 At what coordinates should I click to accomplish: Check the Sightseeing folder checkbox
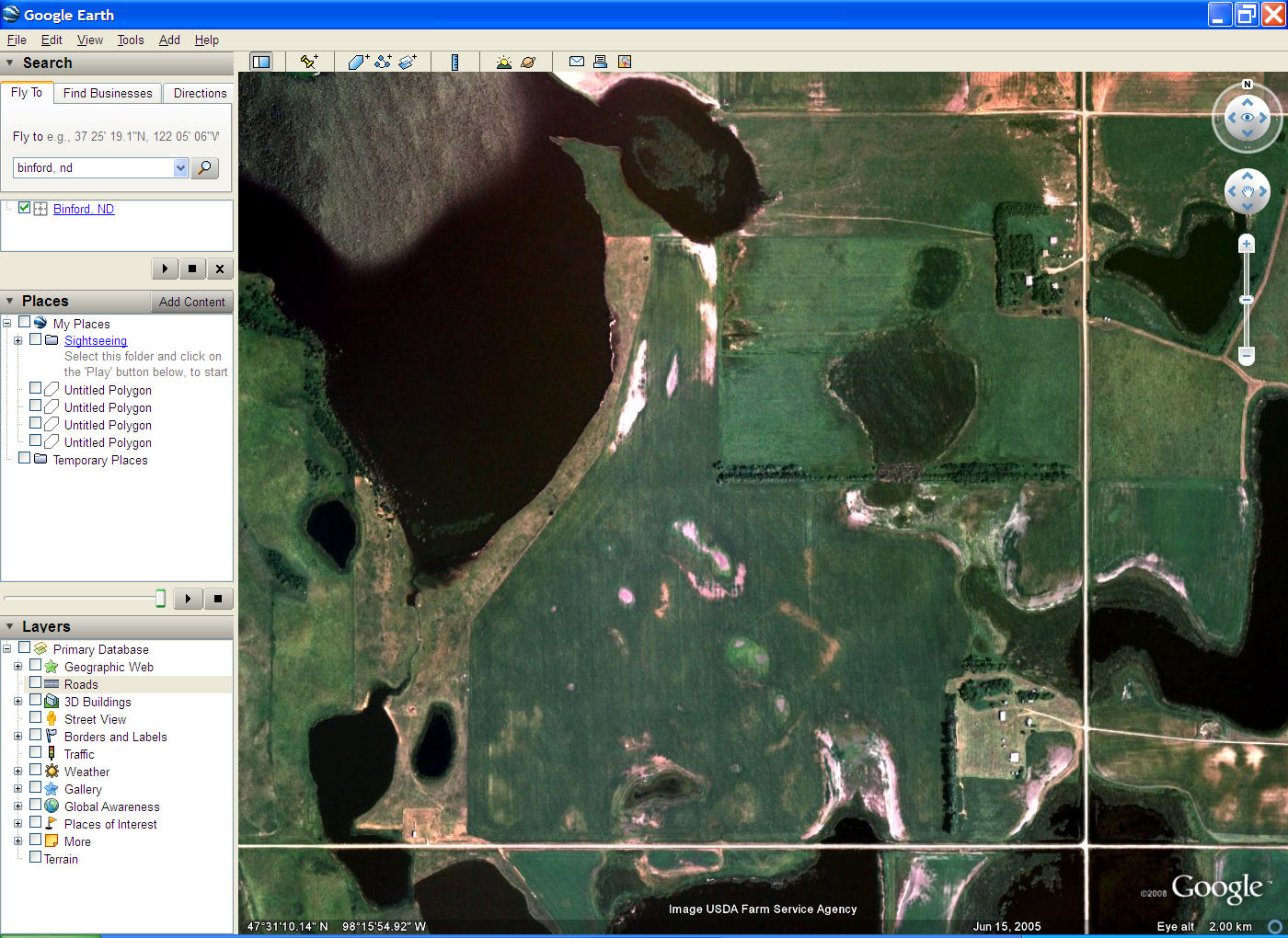point(36,339)
